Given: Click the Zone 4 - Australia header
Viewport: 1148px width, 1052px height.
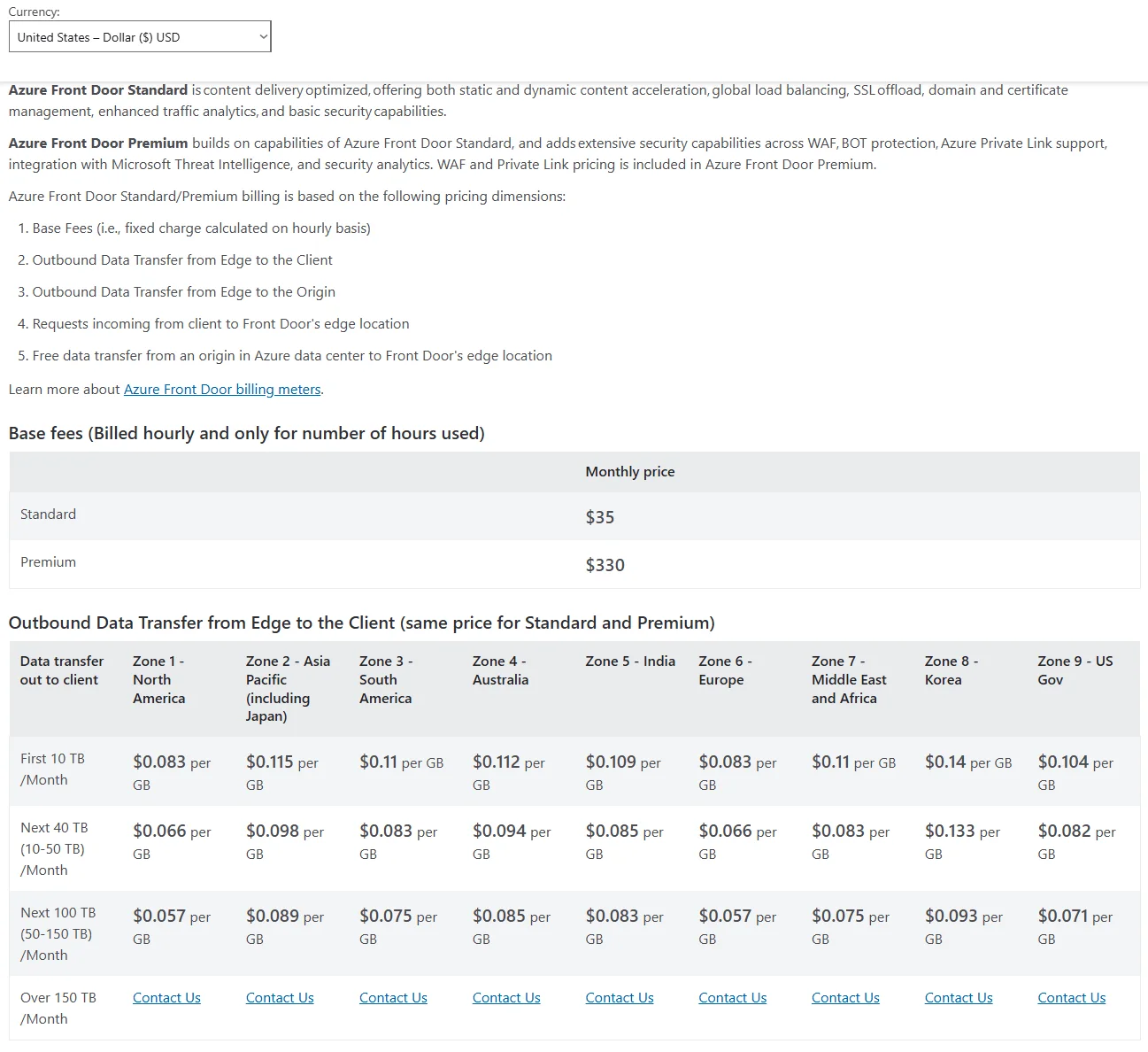Looking at the screenshot, I should click(500, 670).
